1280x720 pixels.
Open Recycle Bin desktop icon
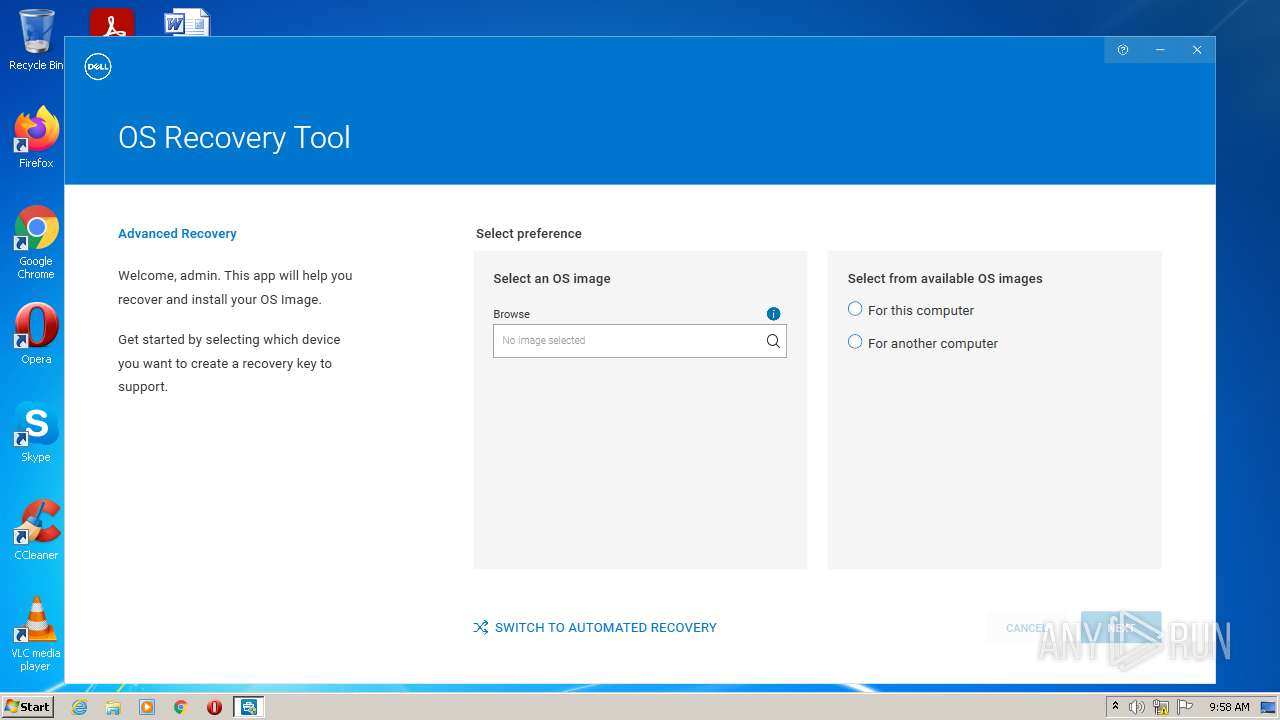click(36, 40)
